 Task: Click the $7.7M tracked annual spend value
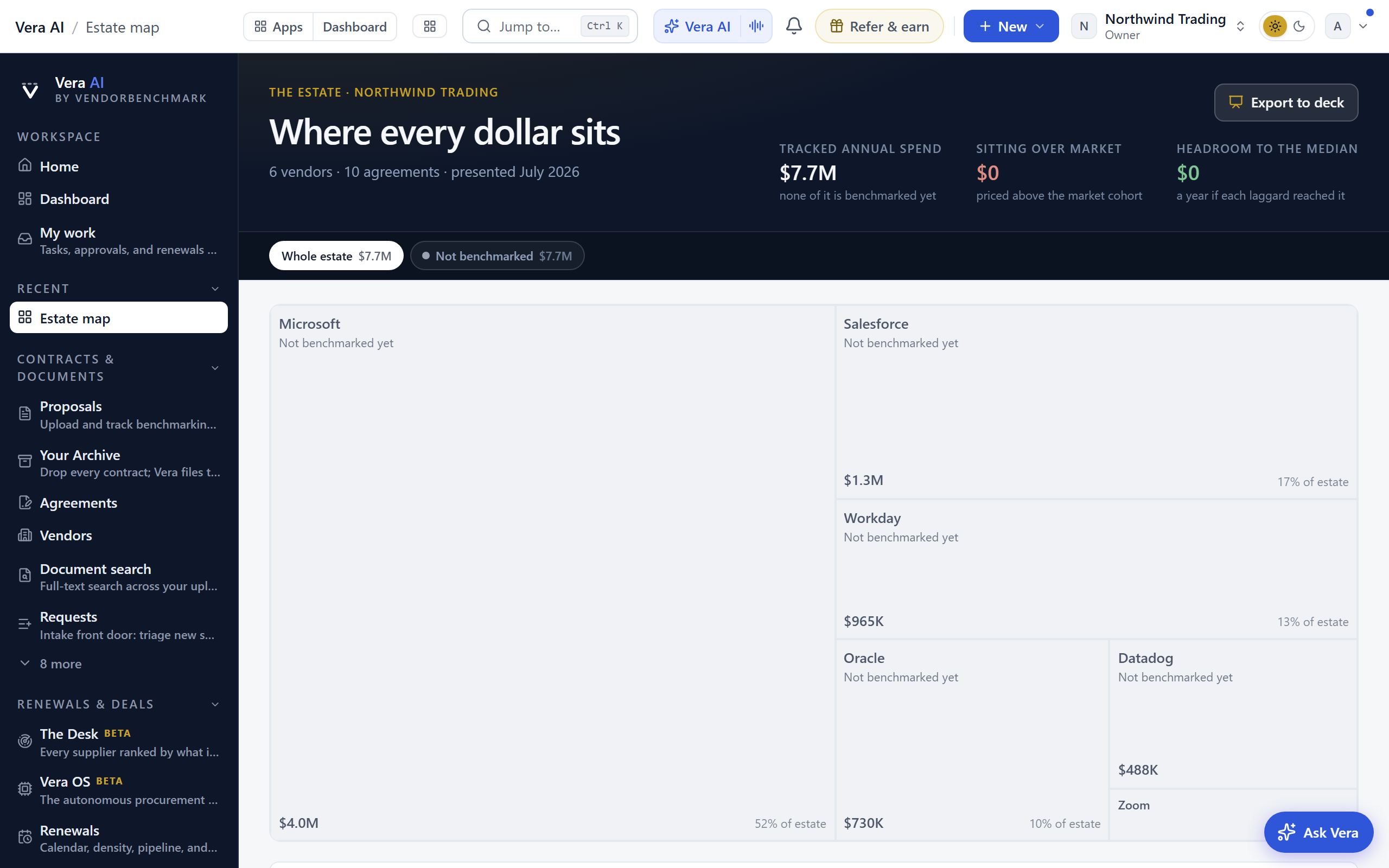[807, 173]
